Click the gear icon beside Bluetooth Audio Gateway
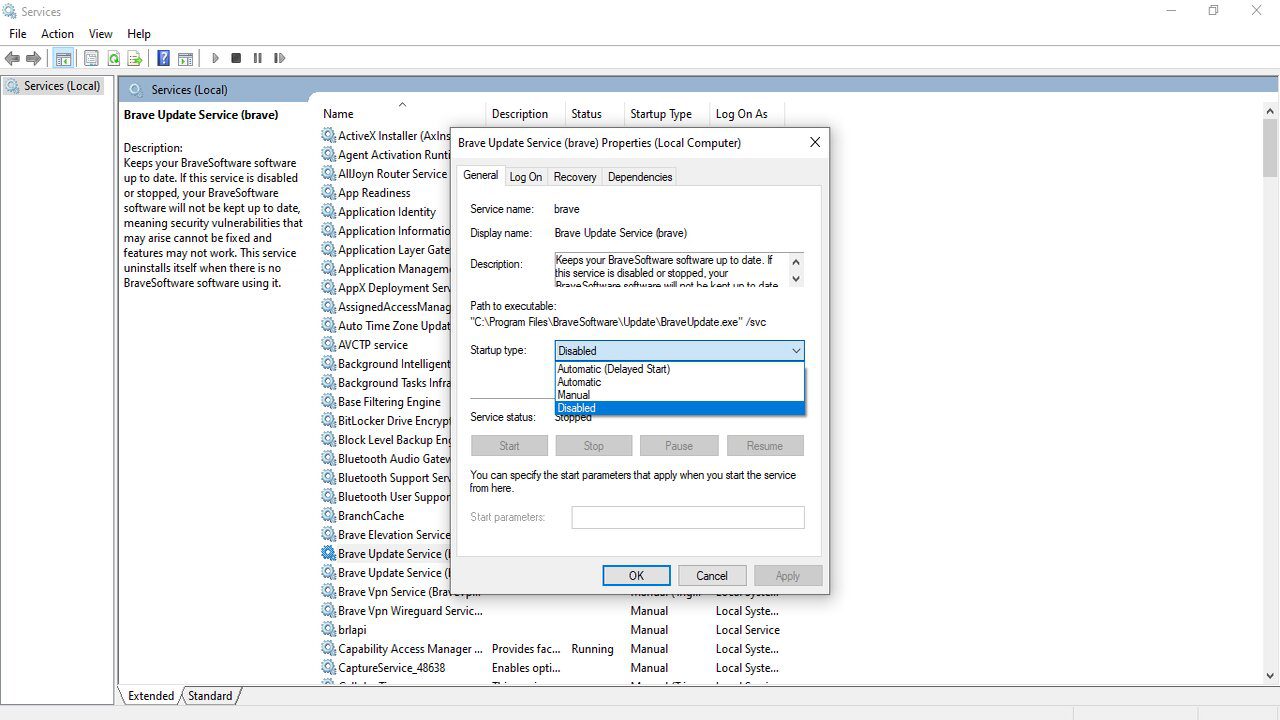This screenshot has width=1280, height=720. coord(329,459)
